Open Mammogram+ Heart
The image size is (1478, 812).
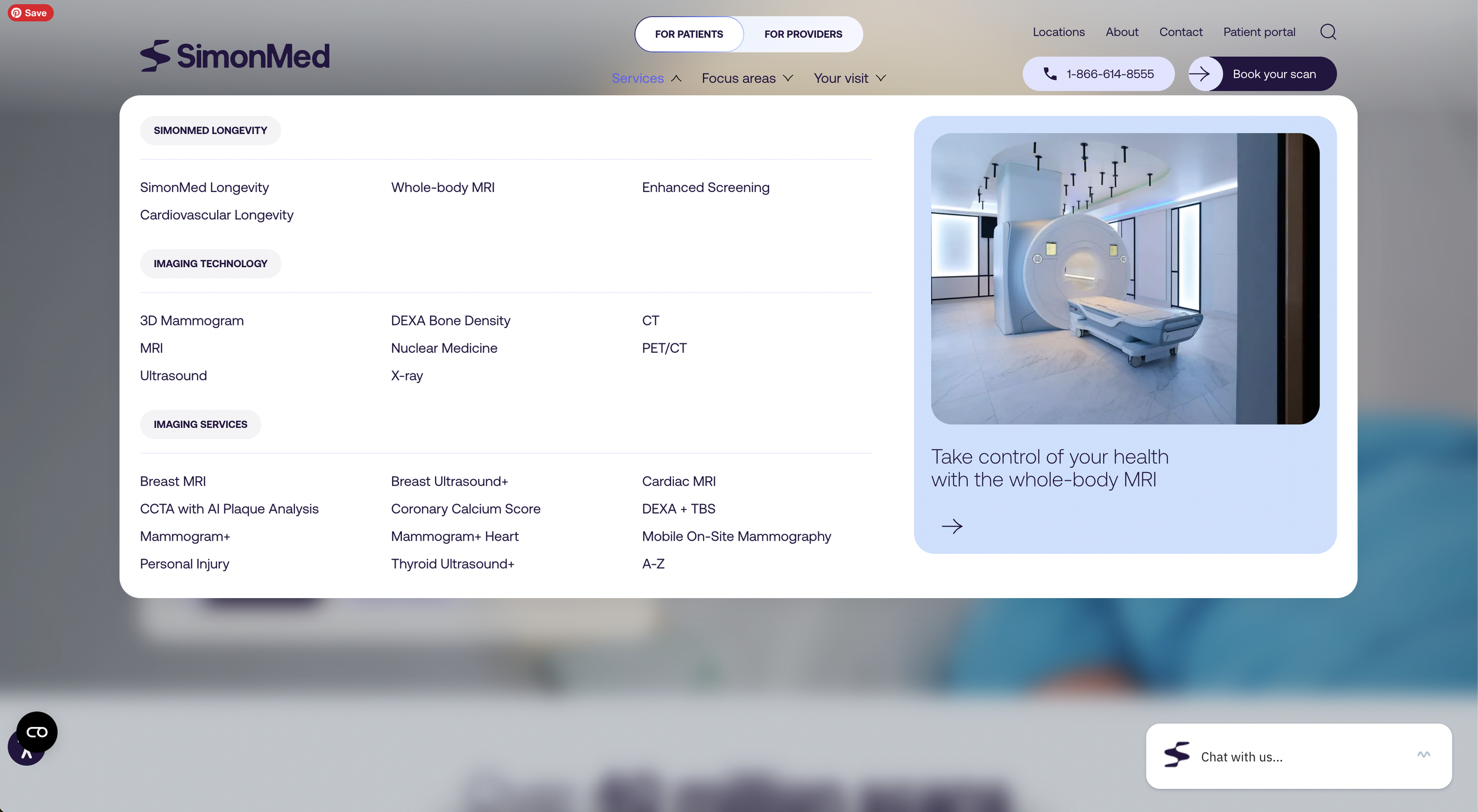[x=455, y=537]
